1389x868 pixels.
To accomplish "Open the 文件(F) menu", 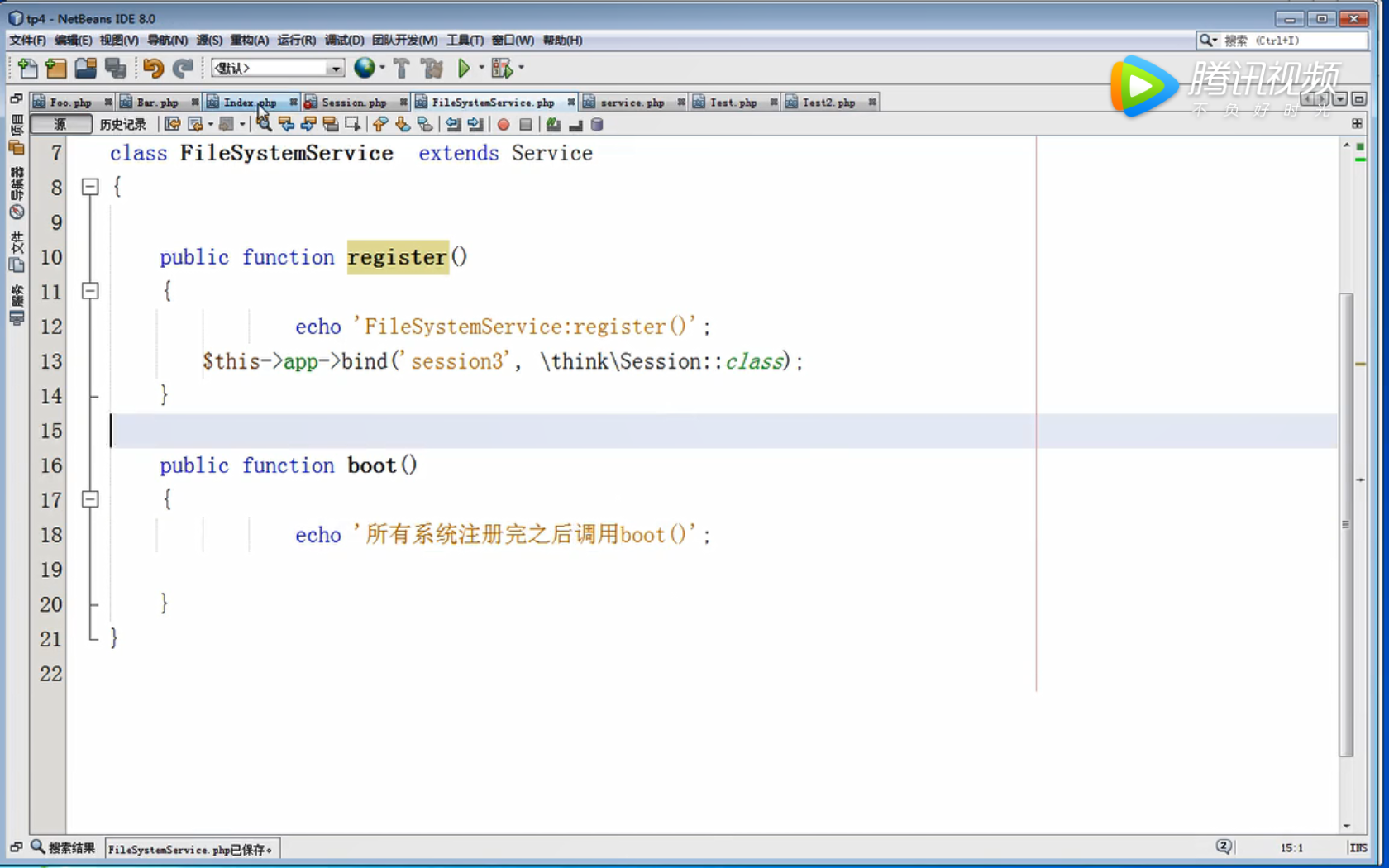I will pos(27,40).
